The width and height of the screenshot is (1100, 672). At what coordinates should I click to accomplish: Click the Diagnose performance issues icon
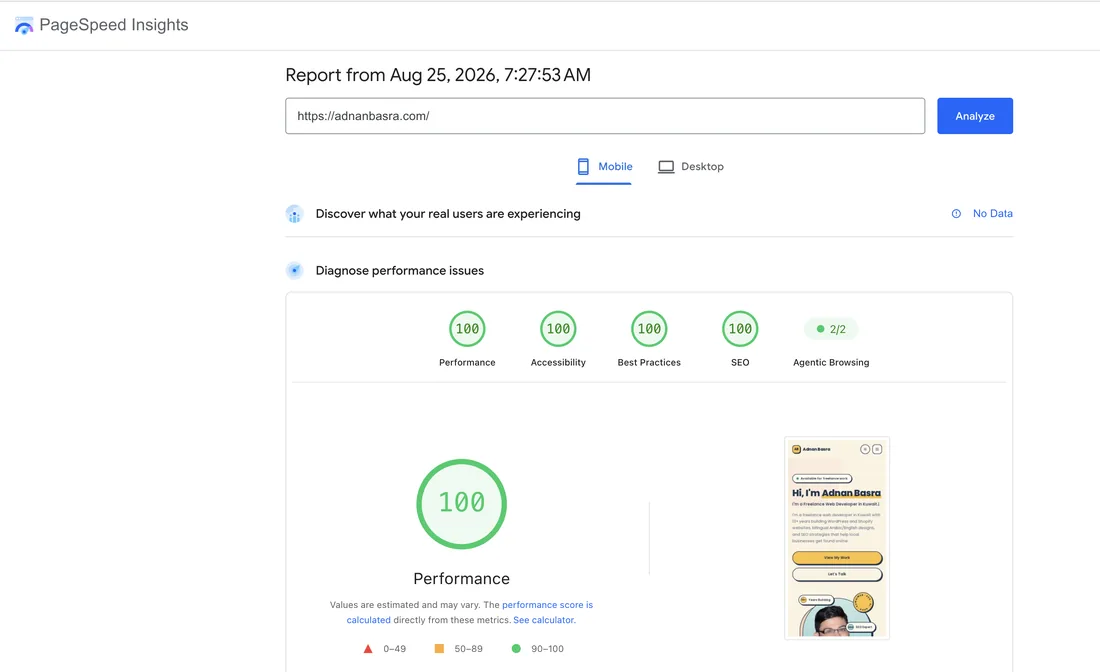[295, 270]
